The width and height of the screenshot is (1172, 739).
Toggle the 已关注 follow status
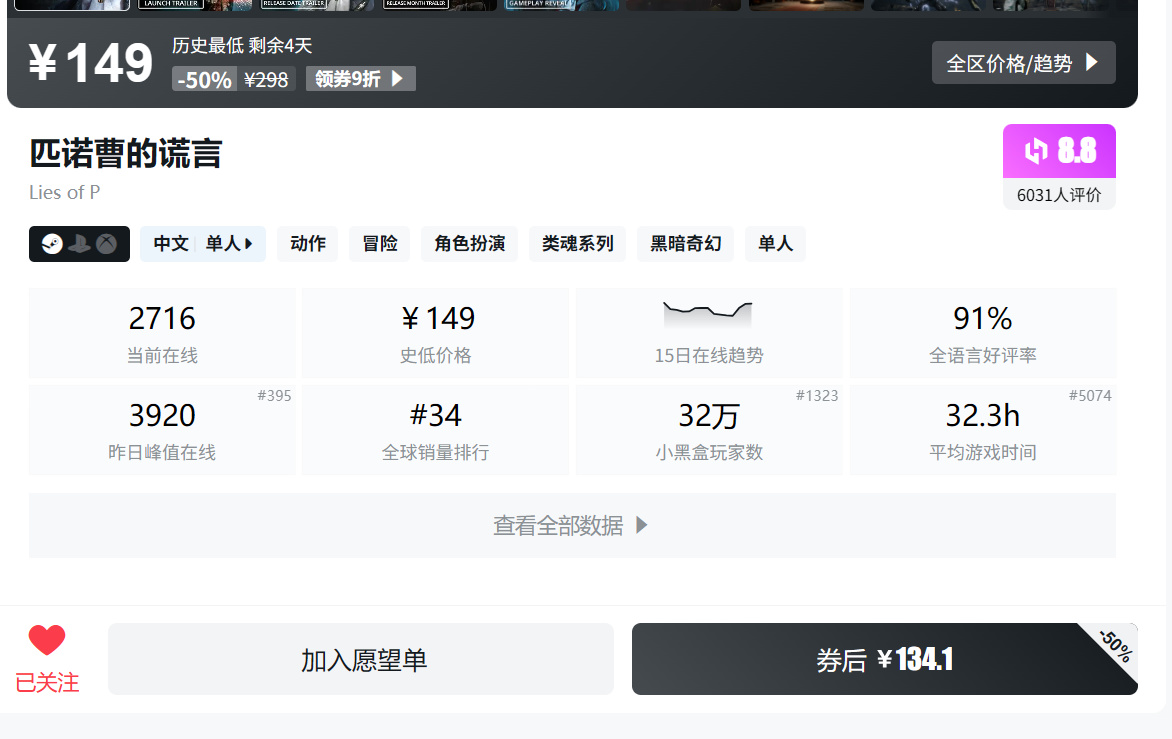[47, 682]
